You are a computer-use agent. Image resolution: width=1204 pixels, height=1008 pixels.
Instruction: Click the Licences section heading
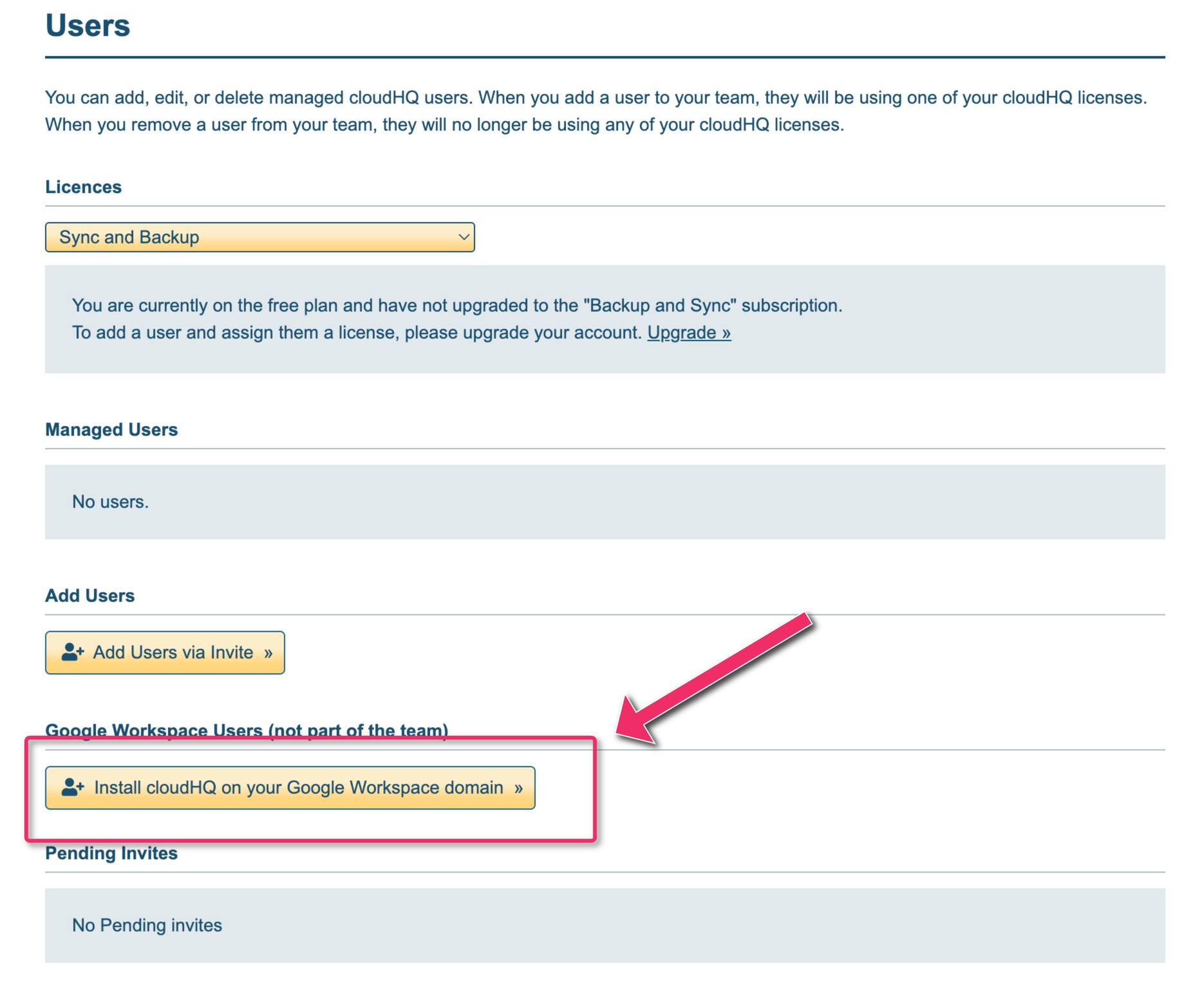[x=83, y=187]
